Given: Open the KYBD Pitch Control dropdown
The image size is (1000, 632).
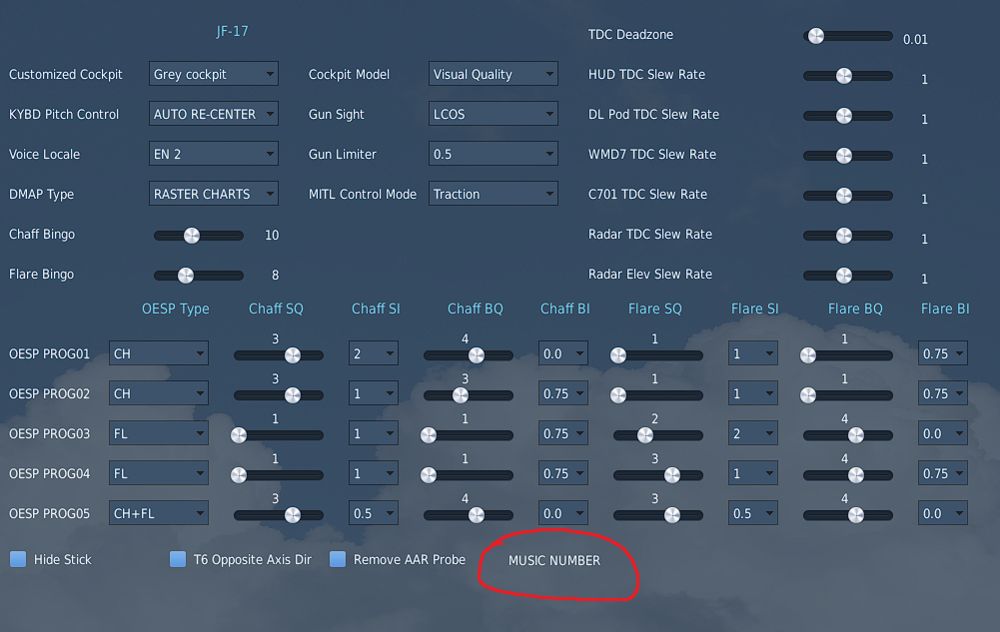Looking at the screenshot, I should click(214, 114).
